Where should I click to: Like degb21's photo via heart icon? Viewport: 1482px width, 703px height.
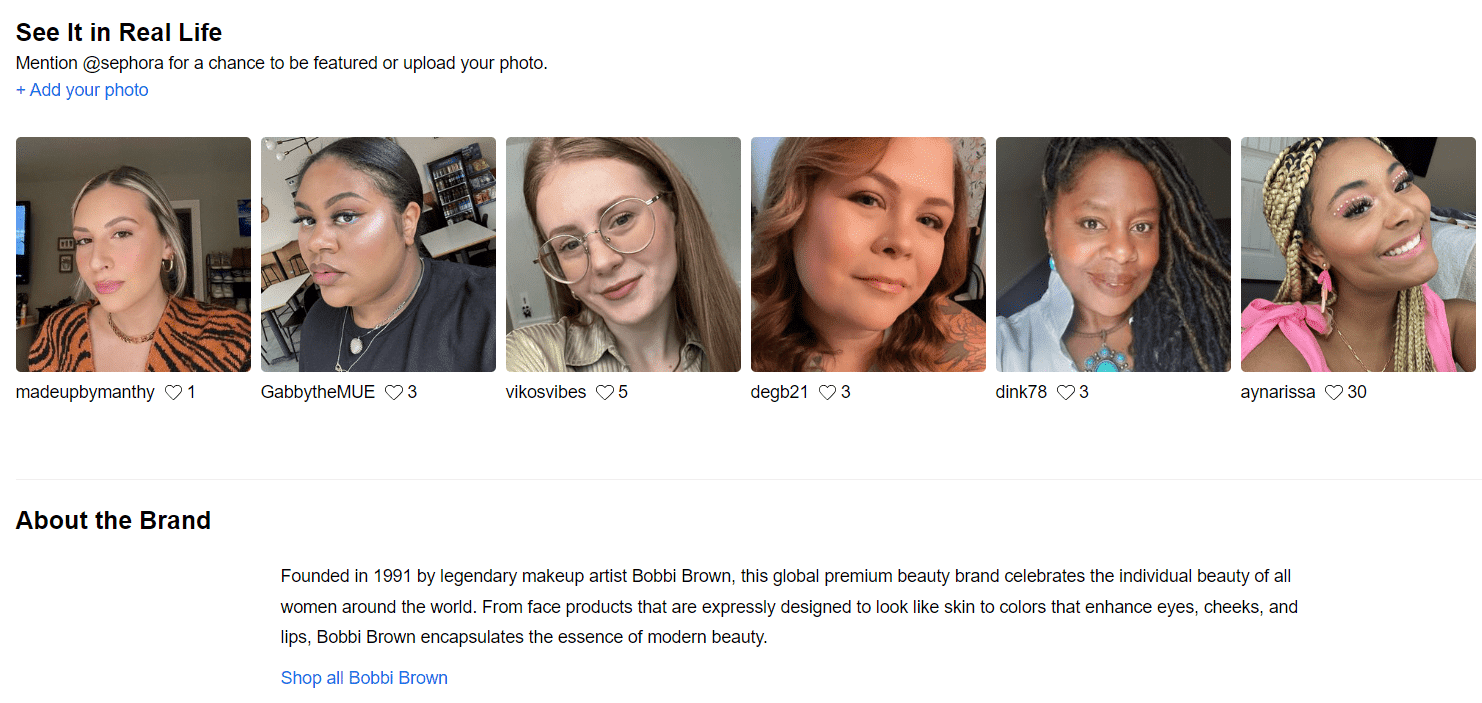(x=827, y=393)
